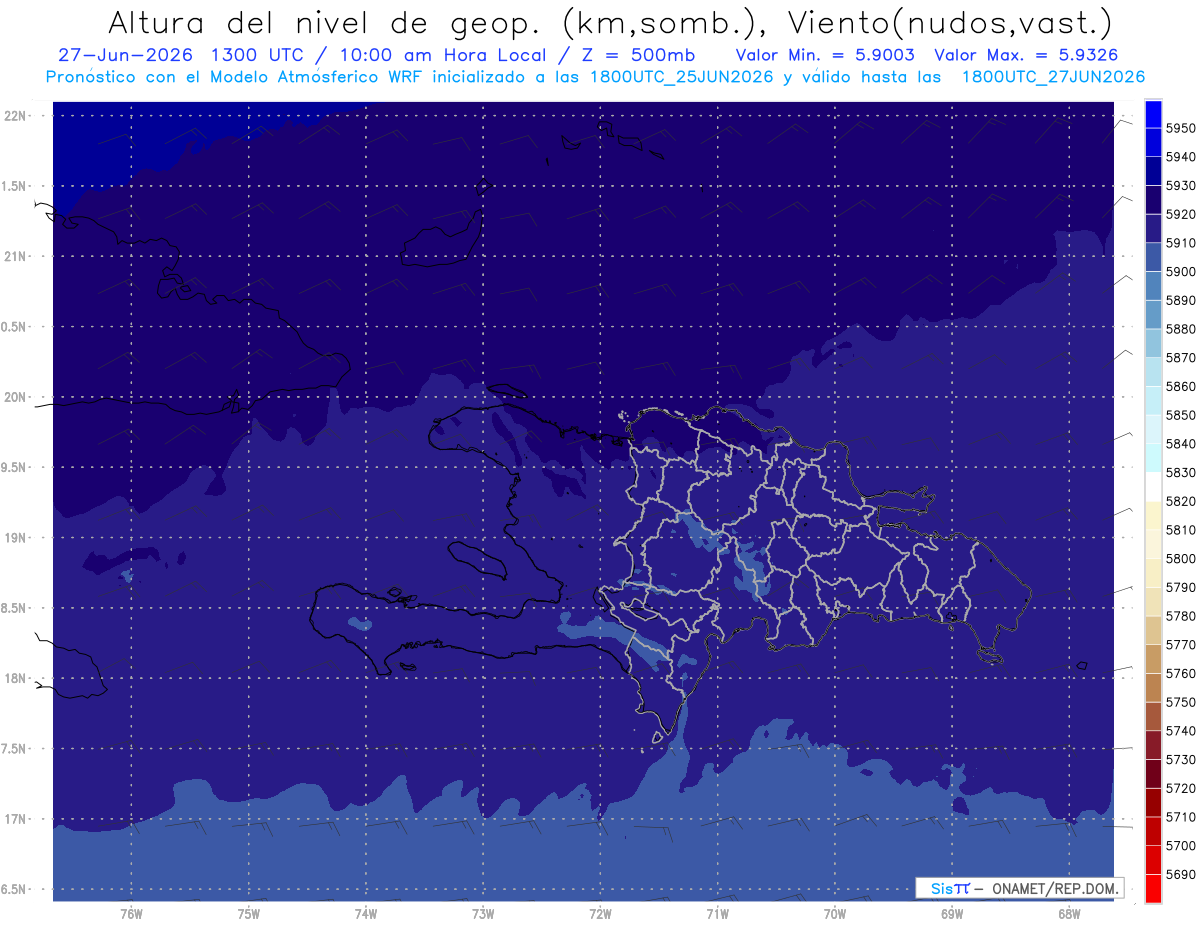
Task: Click the 20N latitude label
Action: point(16,397)
